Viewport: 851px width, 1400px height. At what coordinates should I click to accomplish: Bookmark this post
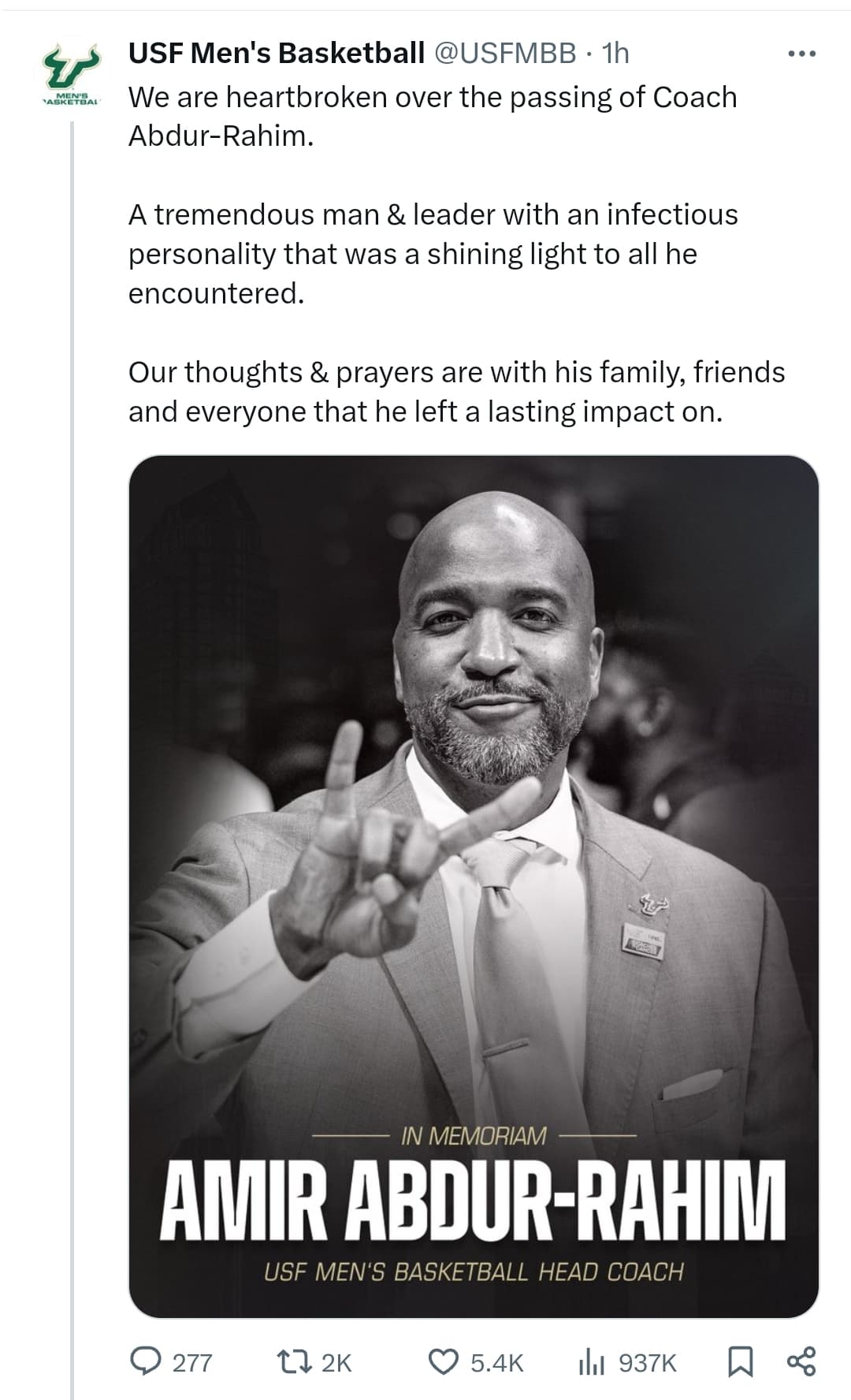[739, 1362]
